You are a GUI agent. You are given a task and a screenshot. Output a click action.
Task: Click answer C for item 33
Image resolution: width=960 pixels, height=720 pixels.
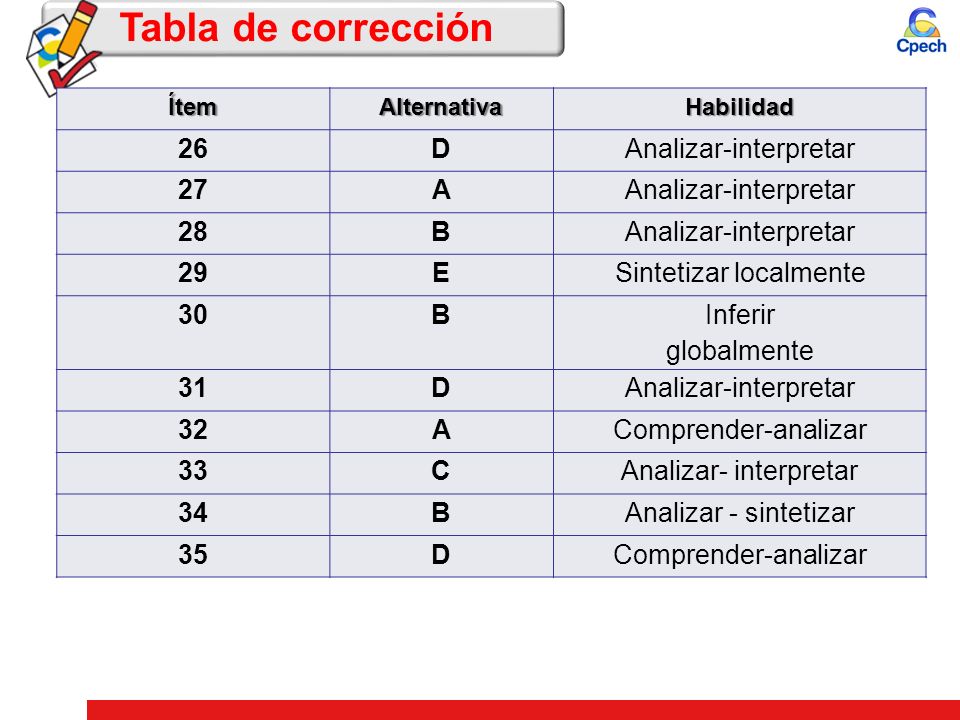[x=441, y=473]
